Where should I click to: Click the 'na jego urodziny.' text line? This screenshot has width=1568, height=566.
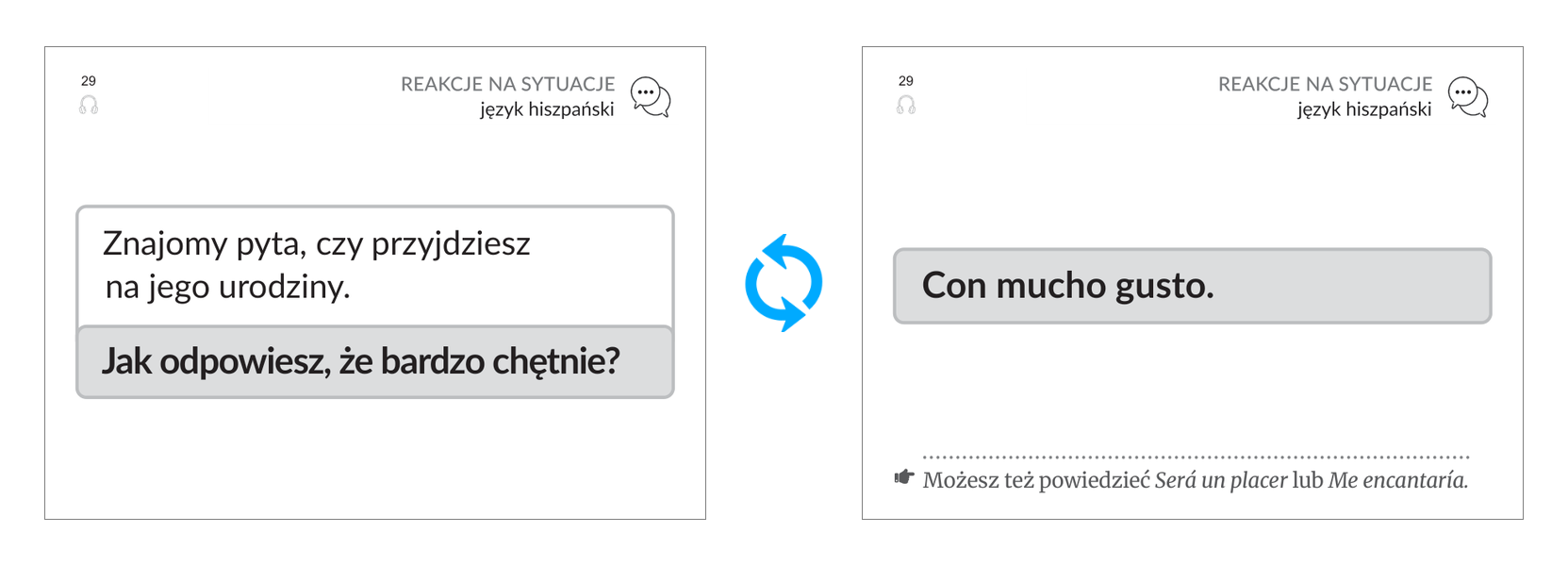(227, 287)
